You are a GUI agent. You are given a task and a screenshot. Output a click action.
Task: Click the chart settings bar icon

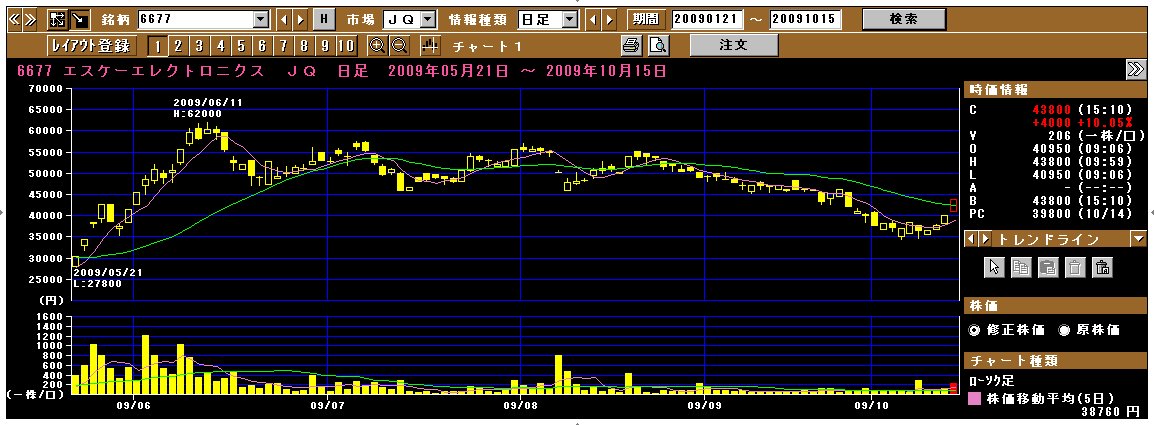[x=430, y=46]
